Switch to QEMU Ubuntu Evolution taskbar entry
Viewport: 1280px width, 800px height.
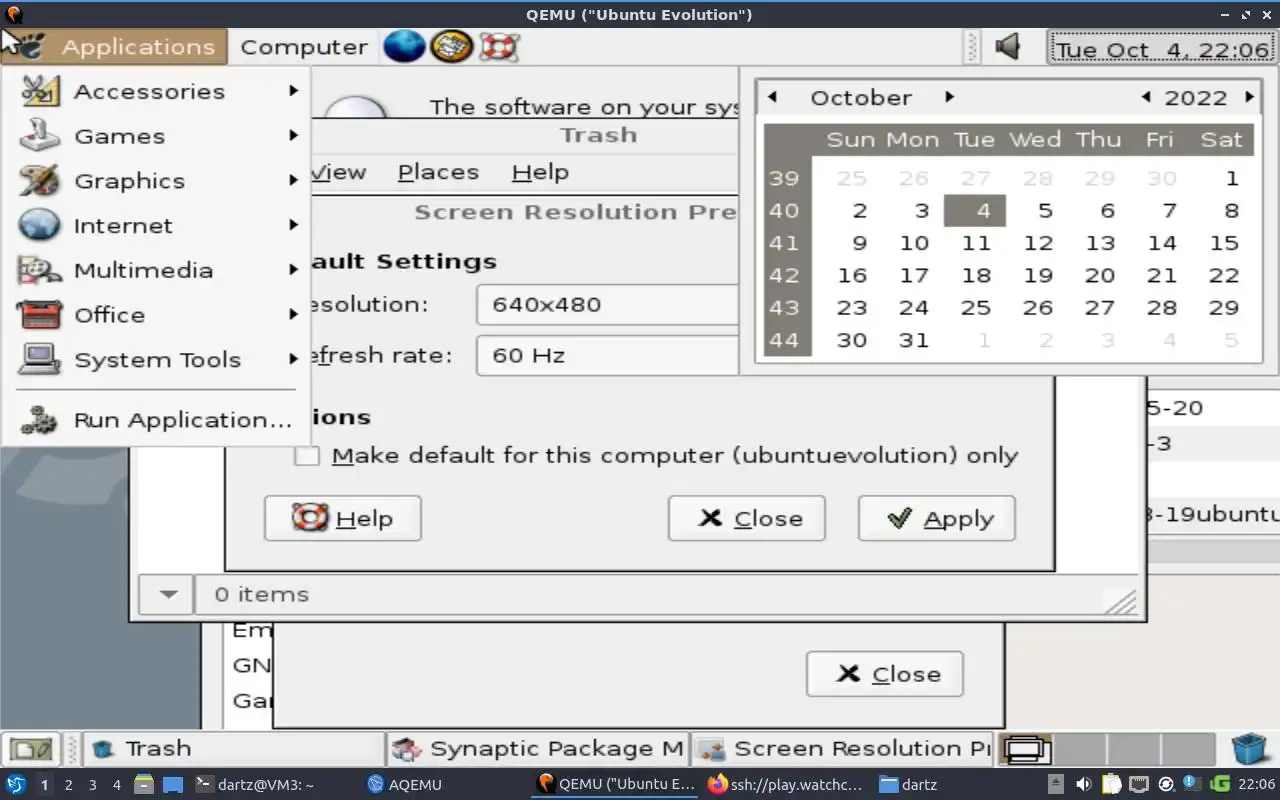coord(615,785)
